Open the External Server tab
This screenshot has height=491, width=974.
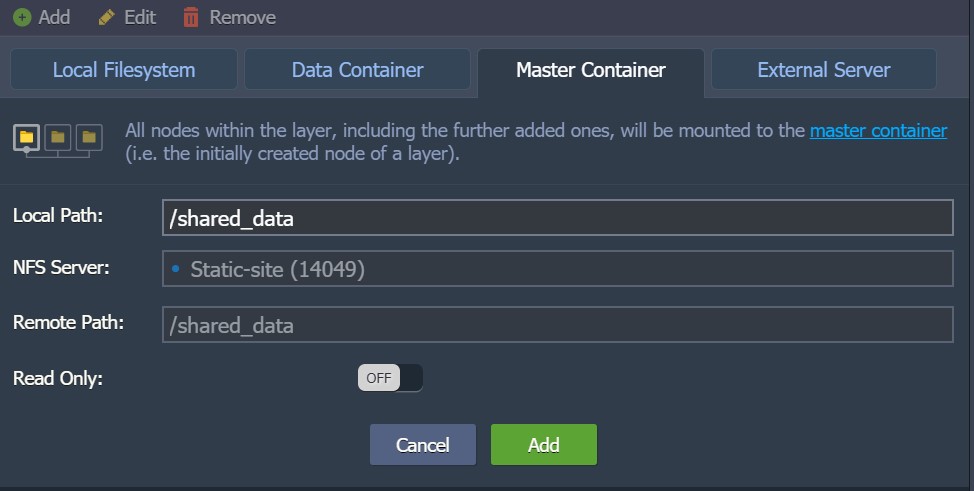point(824,70)
